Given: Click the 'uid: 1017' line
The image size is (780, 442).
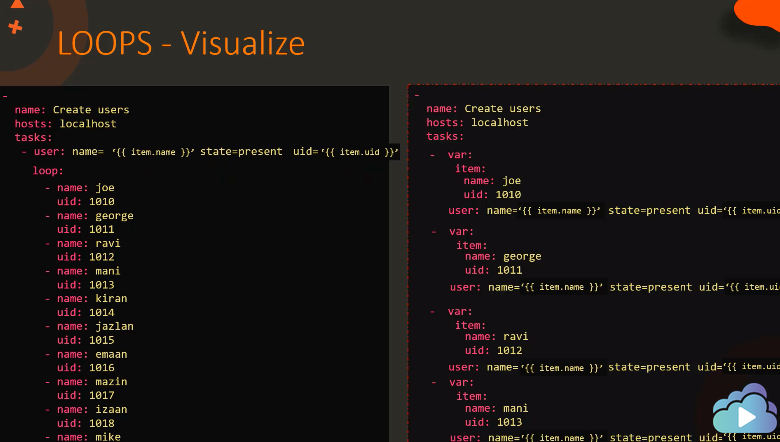Looking at the screenshot, I should [x=86, y=395].
